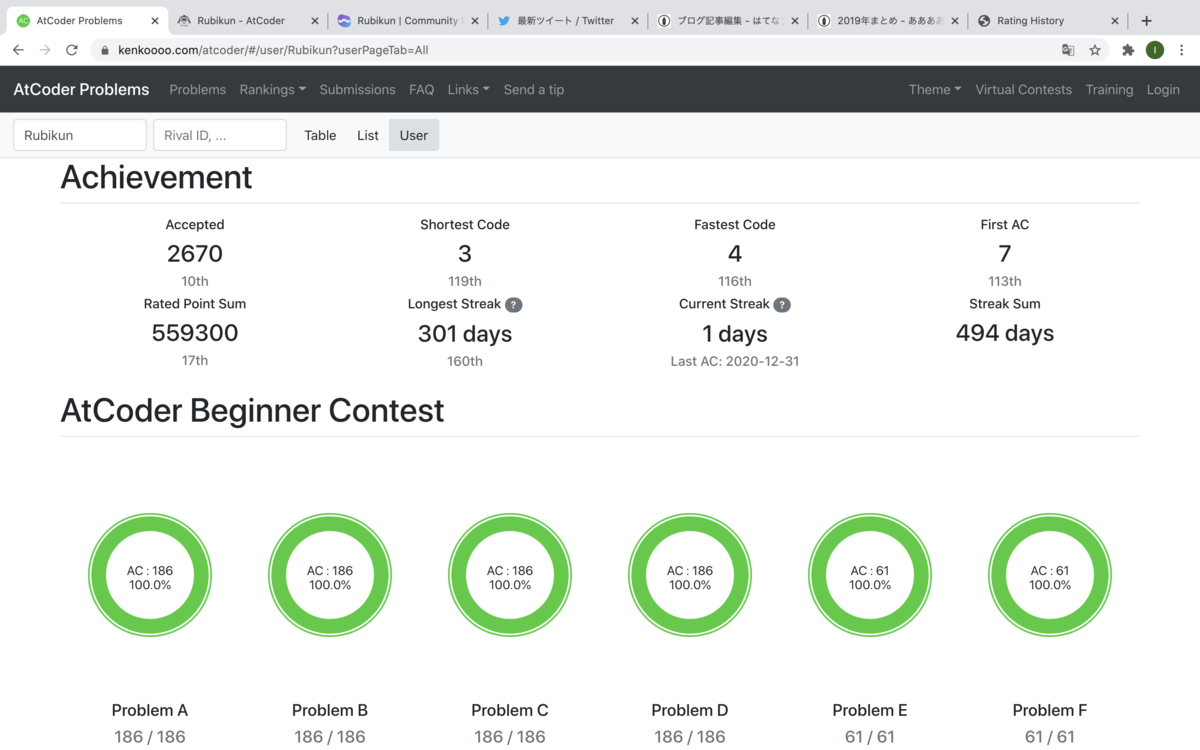Viewport: 1200px width, 750px height.
Task: Click the AtCoder Problems brand title
Action: (x=81, y=90)
